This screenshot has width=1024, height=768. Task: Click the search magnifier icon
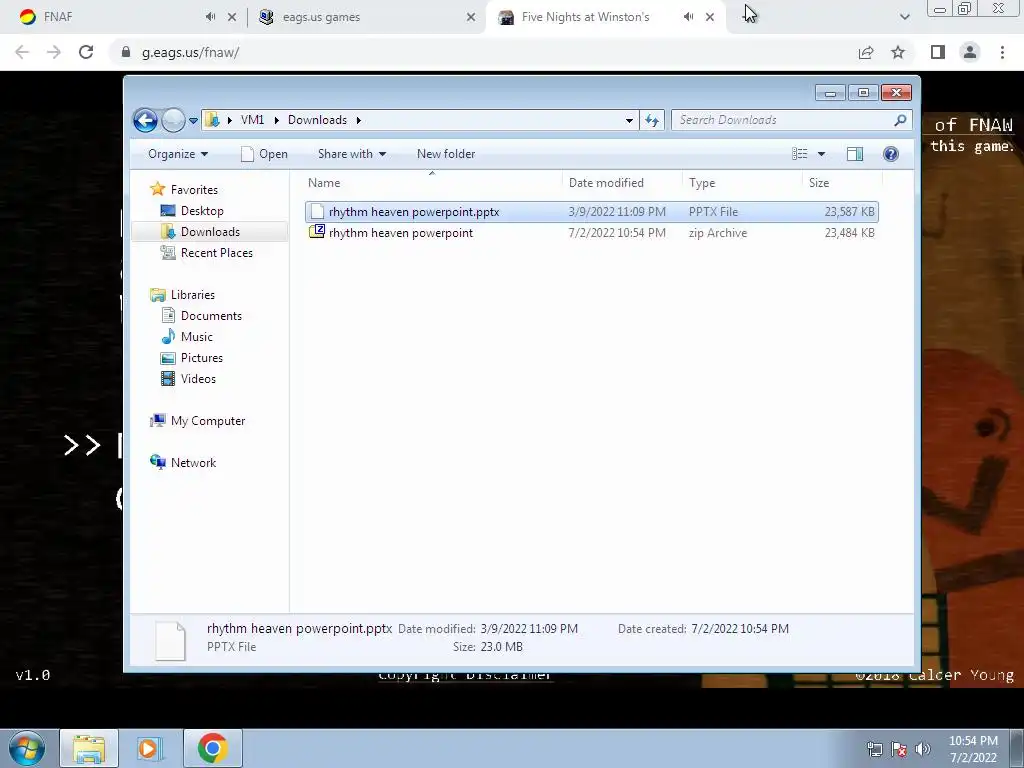coord(901,120)
